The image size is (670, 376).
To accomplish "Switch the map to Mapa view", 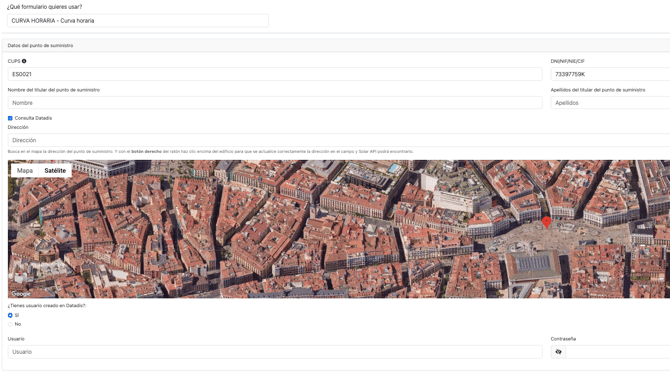I will 25,170.
